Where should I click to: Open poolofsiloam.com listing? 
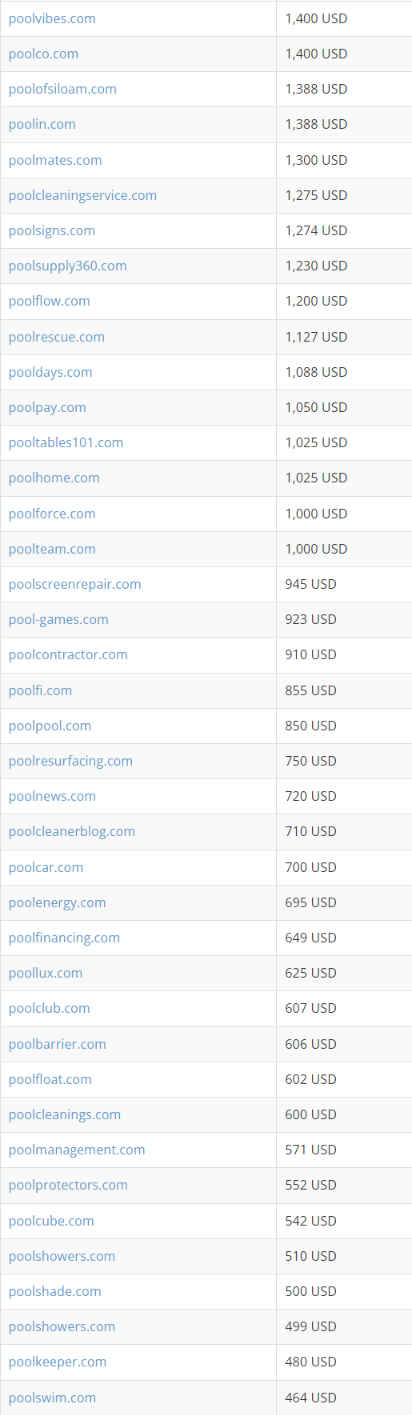point(62,89)
